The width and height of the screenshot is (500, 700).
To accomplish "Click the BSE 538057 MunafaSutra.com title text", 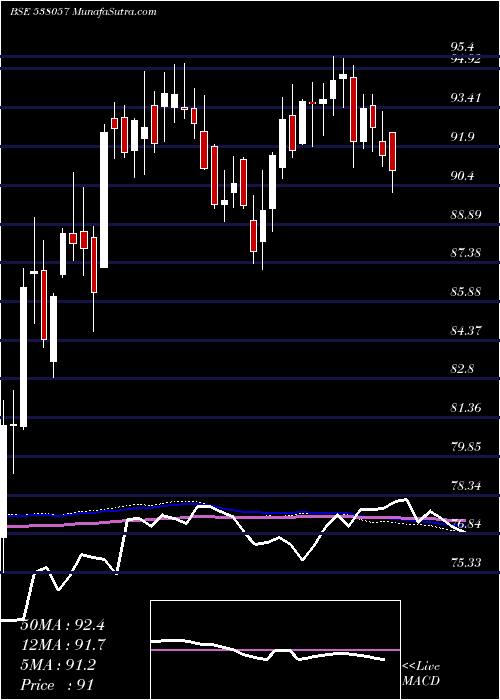I will (x=83, y=12).
